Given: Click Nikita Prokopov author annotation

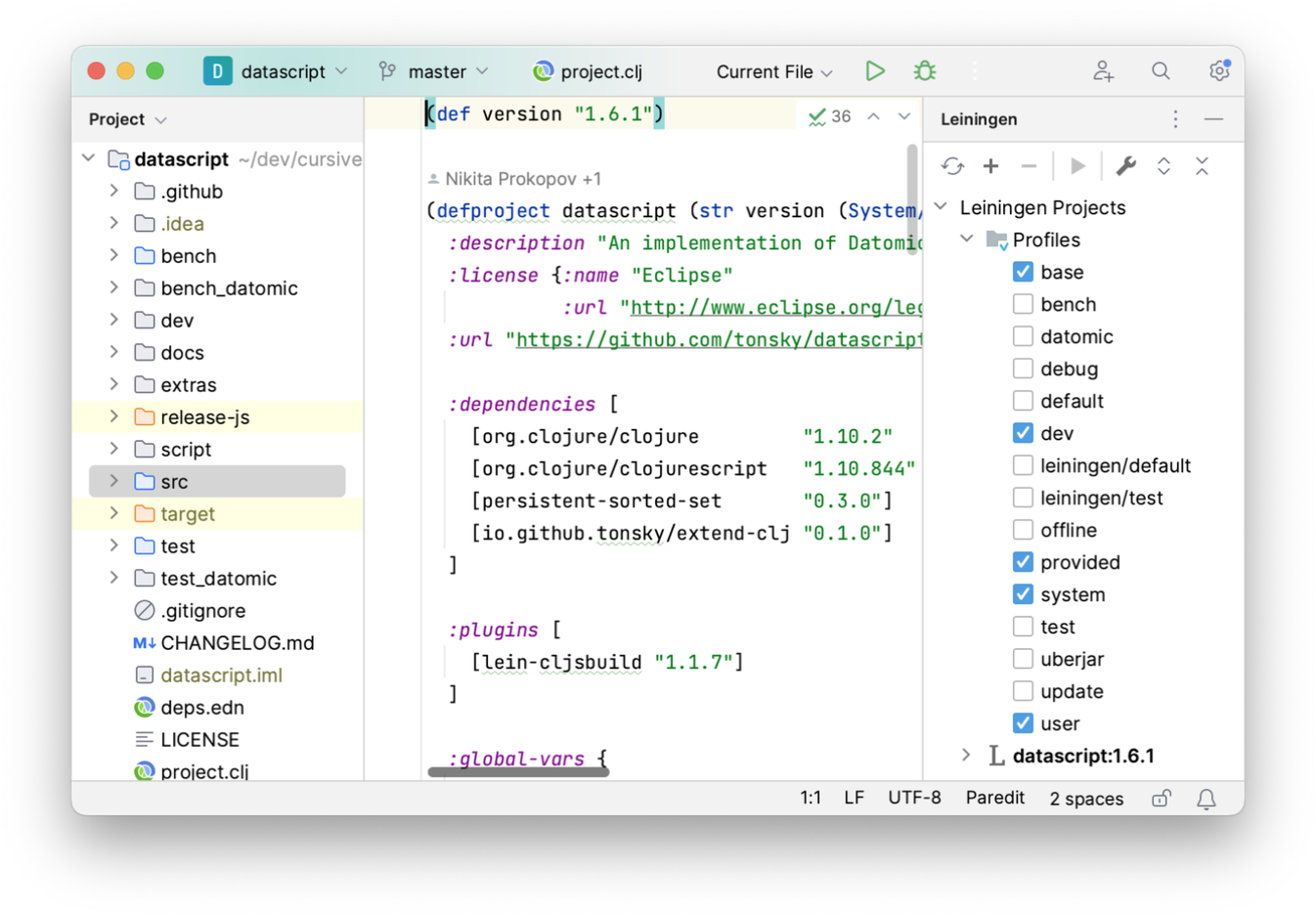Looking at the screenshot, I should click(514, 179).
